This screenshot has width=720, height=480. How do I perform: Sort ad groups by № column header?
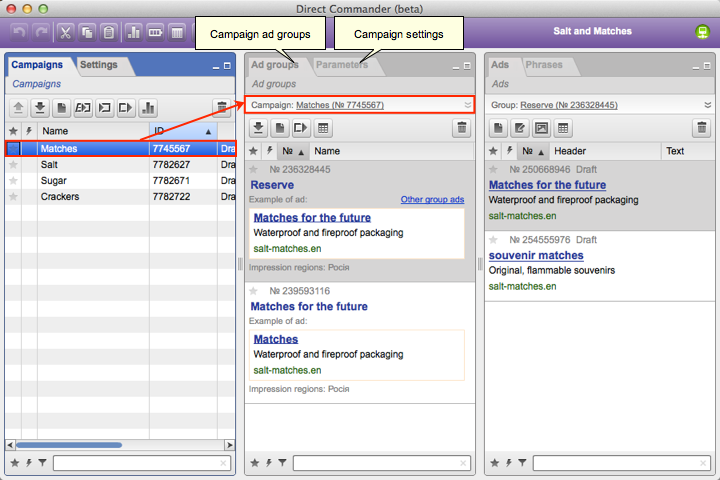pyautogui.click(x=293, y=151)
